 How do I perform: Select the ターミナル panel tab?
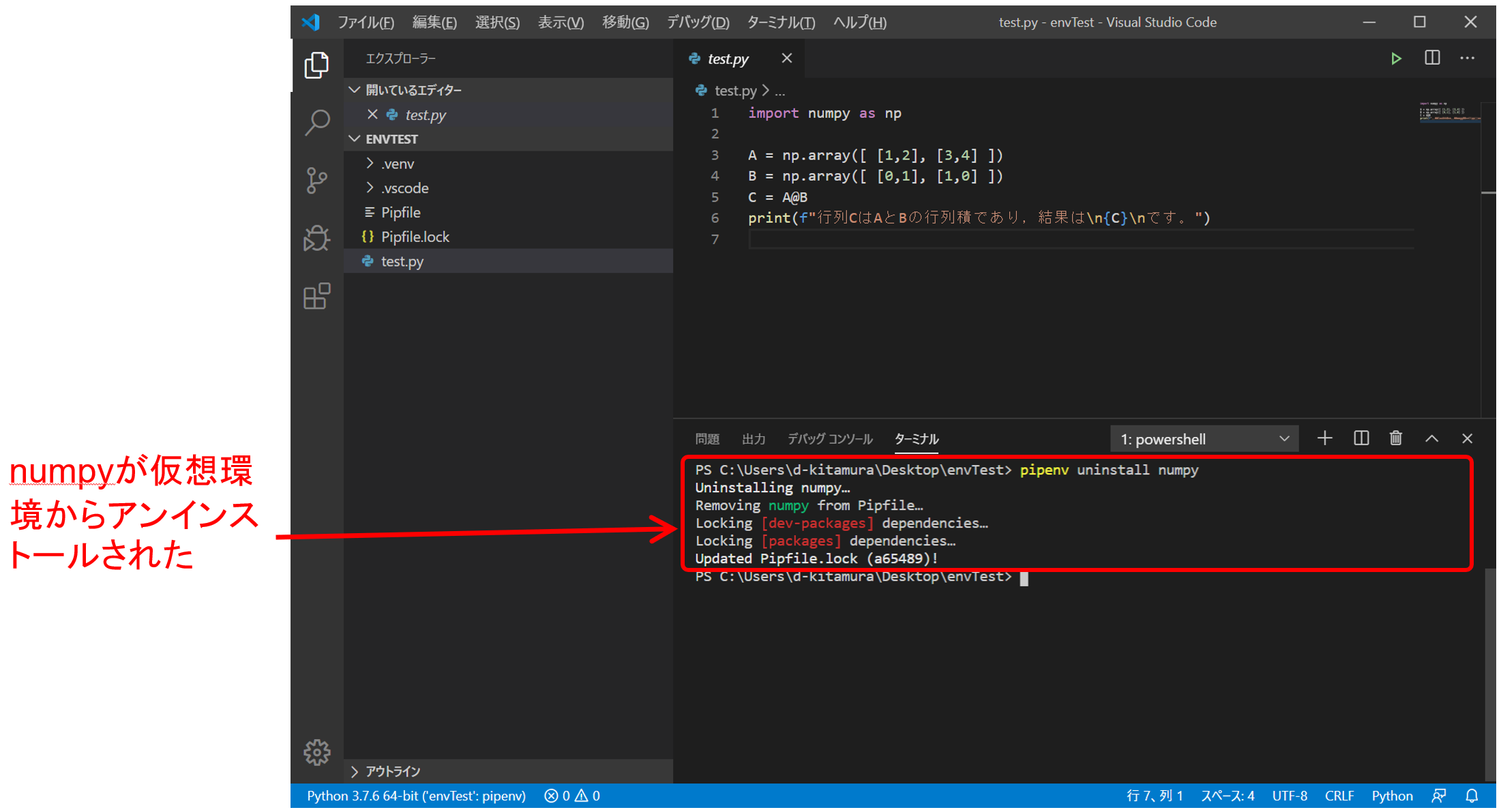(916, 439)
